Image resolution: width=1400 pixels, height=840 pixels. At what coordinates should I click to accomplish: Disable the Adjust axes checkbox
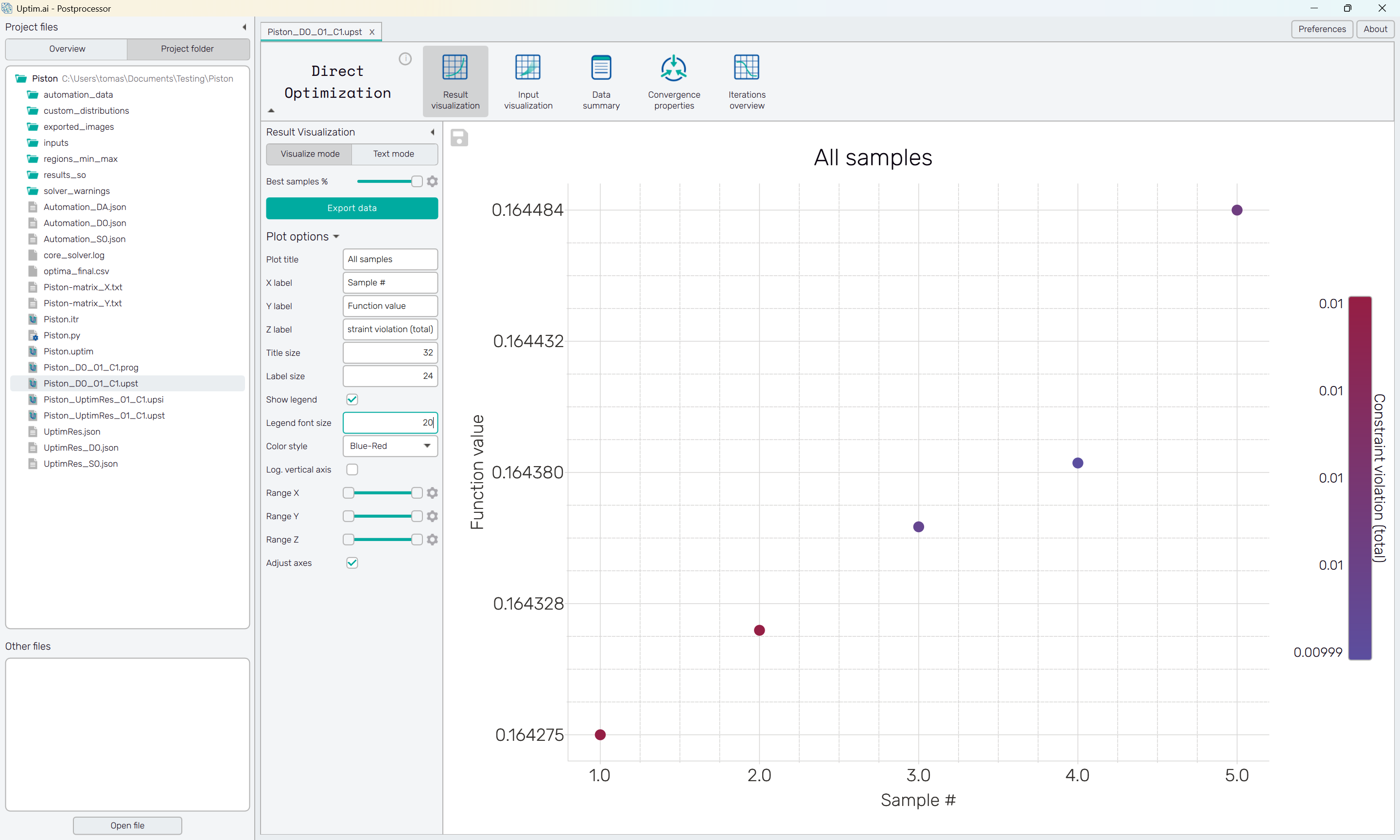352,562
